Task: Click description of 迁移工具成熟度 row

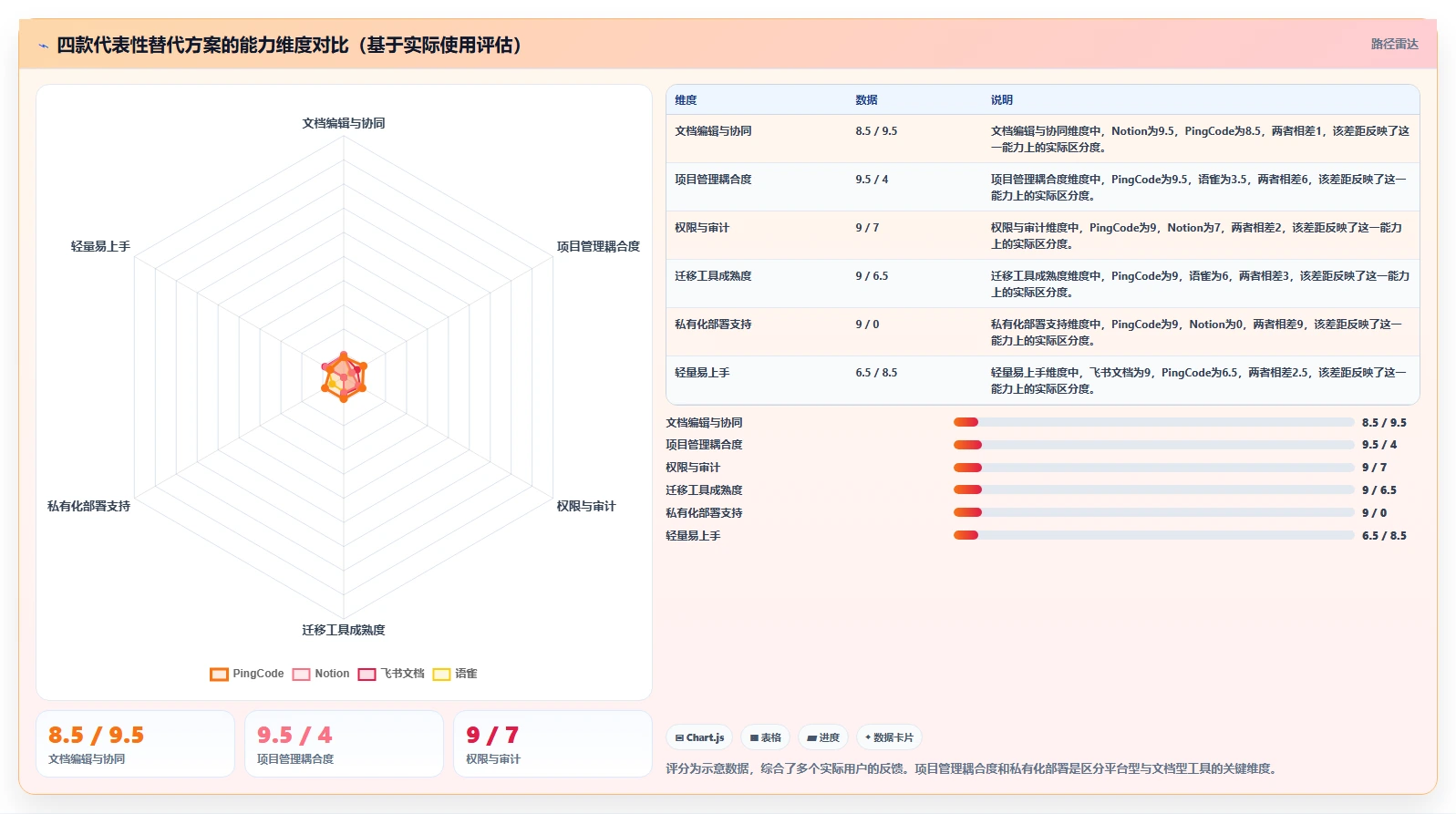Action: click(1201, 284)
